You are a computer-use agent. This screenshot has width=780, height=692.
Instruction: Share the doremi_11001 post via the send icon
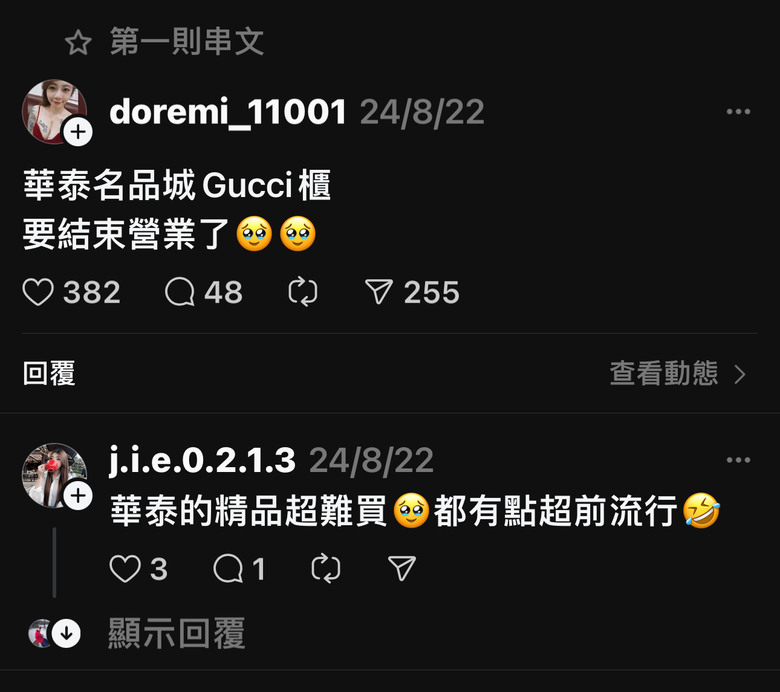379,292
